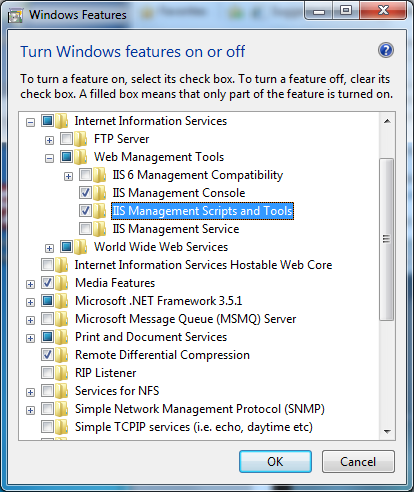Screen dimensions: 414x492
Task: Enable the FTP Server checkbox
Action: point(66,138)
